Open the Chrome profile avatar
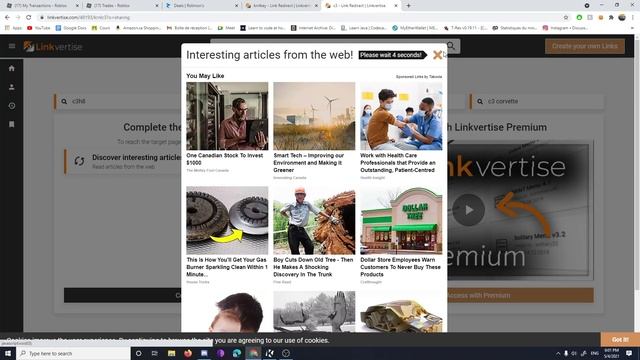The width and height of the screenshot is (640, 360). click(622, 18)
